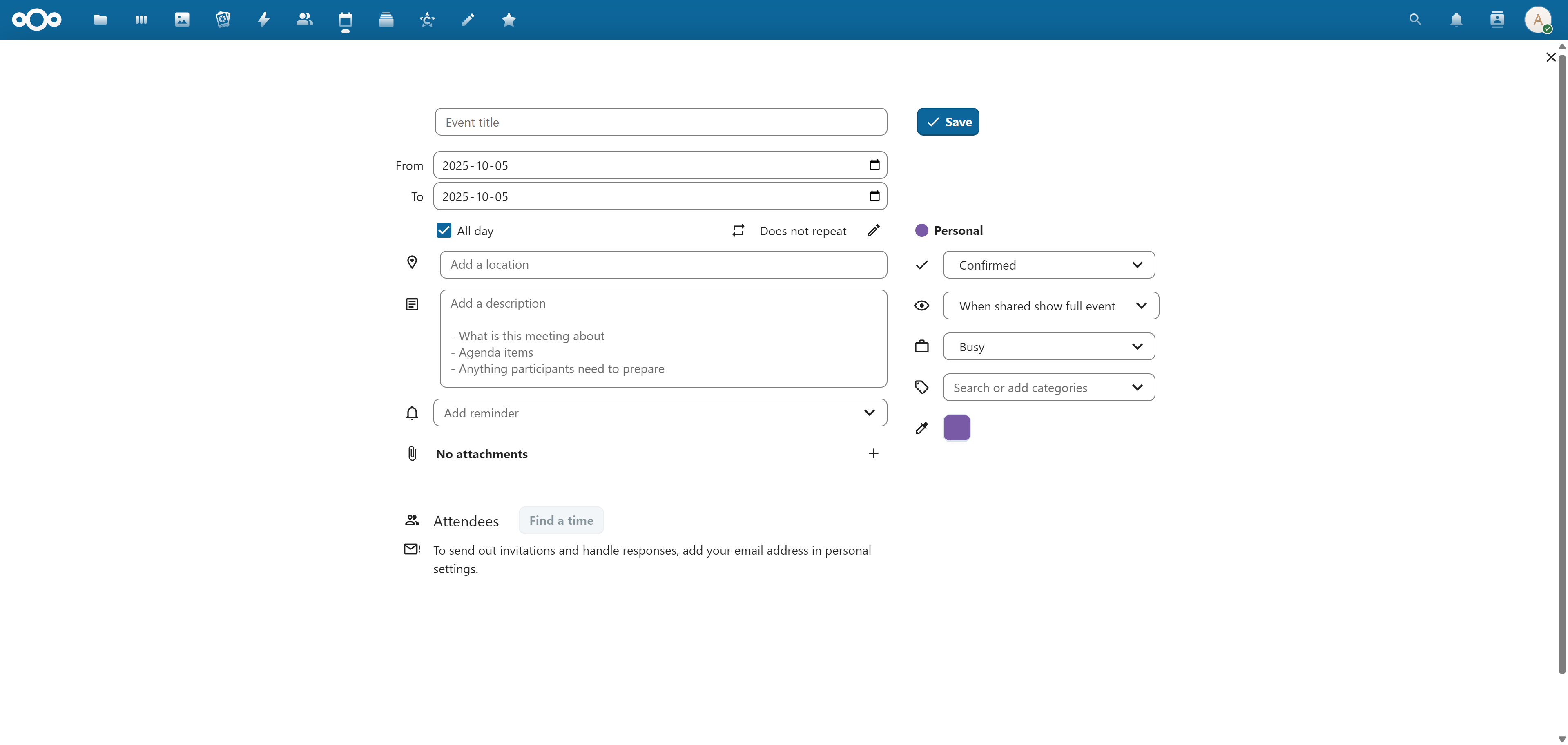Click the Save button

point(948,122)
